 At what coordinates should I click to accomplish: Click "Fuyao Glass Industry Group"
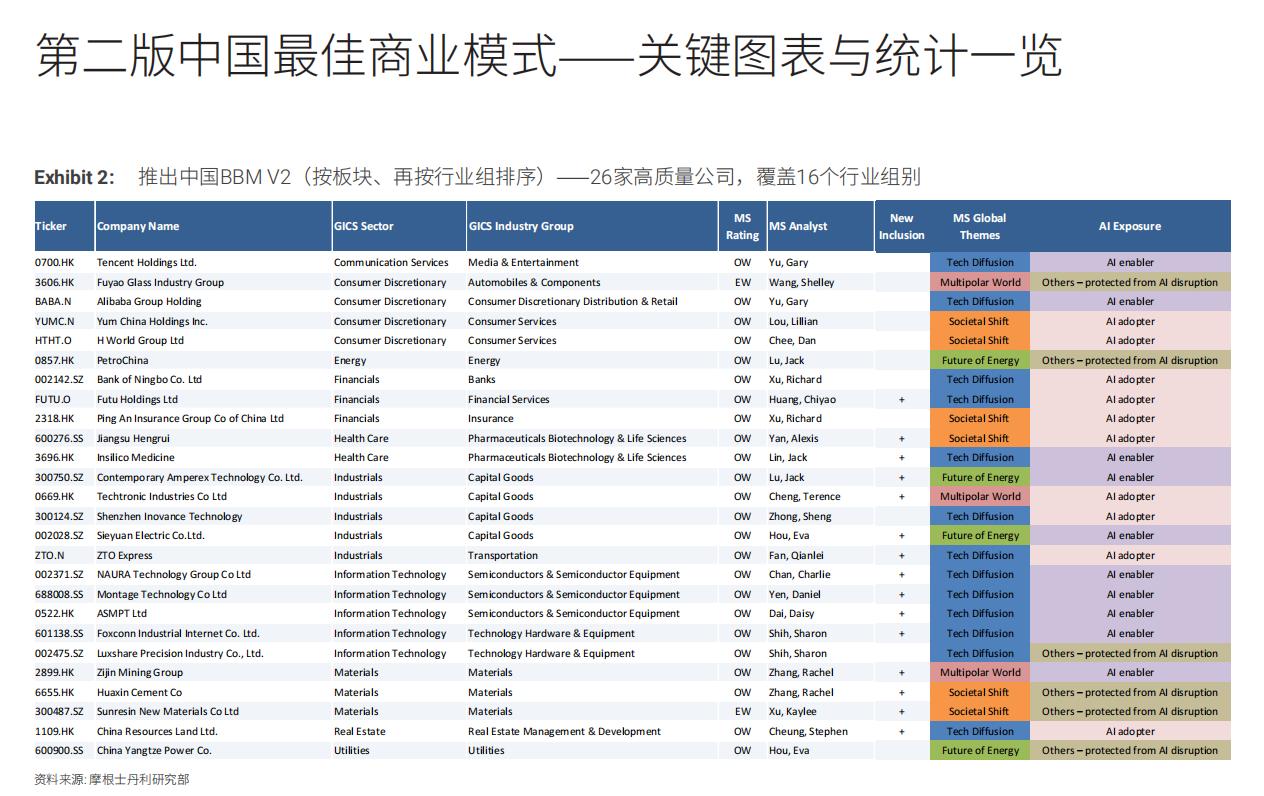160,282
